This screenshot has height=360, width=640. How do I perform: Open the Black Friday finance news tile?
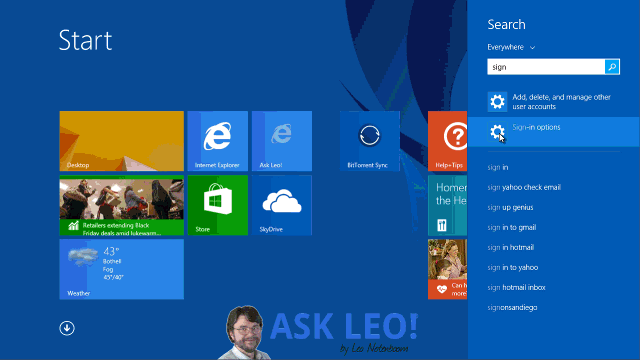pyautogui.click(x=122, y=205)
